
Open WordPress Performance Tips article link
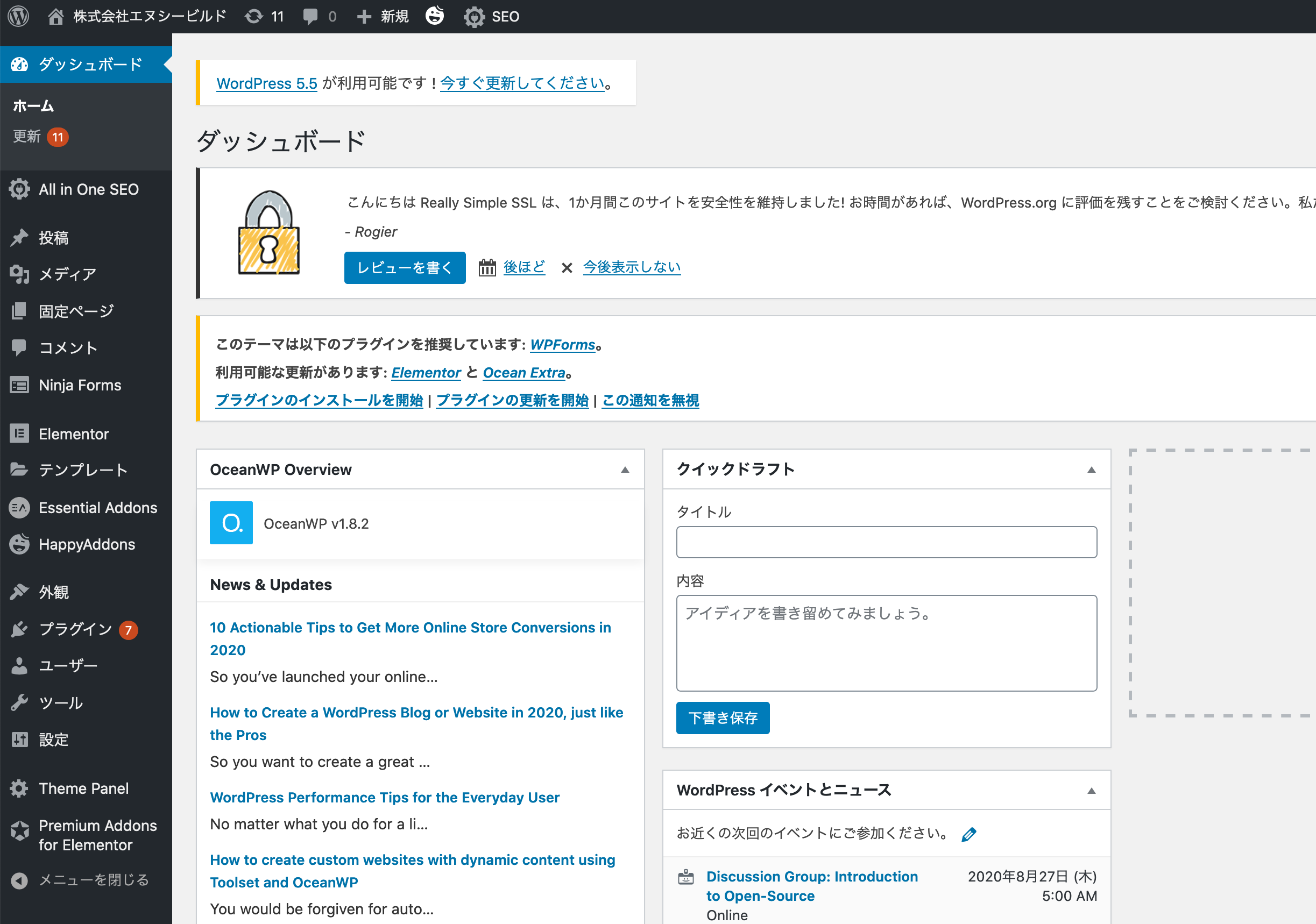pos(385,798)
